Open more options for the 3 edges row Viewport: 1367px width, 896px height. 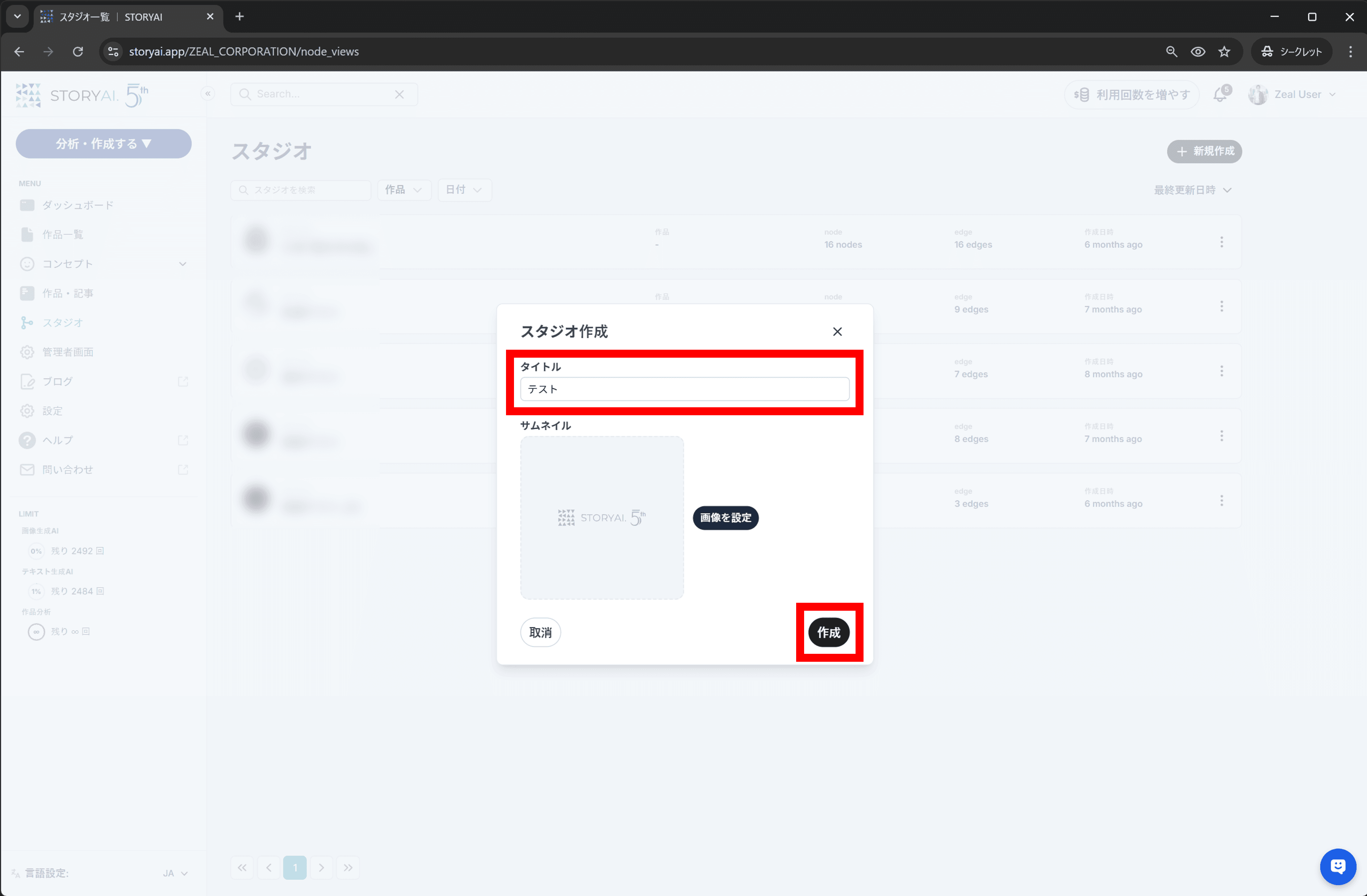click(1221, 501)
